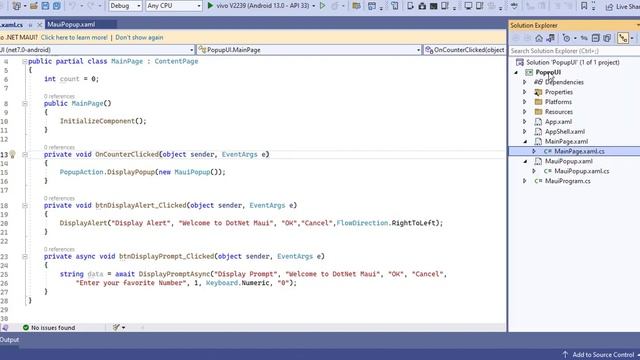The height and width of the screenshot is (360, 640).
Task: Click the bookmark icon in top toolbar
Action: click(x=584, y=6)
